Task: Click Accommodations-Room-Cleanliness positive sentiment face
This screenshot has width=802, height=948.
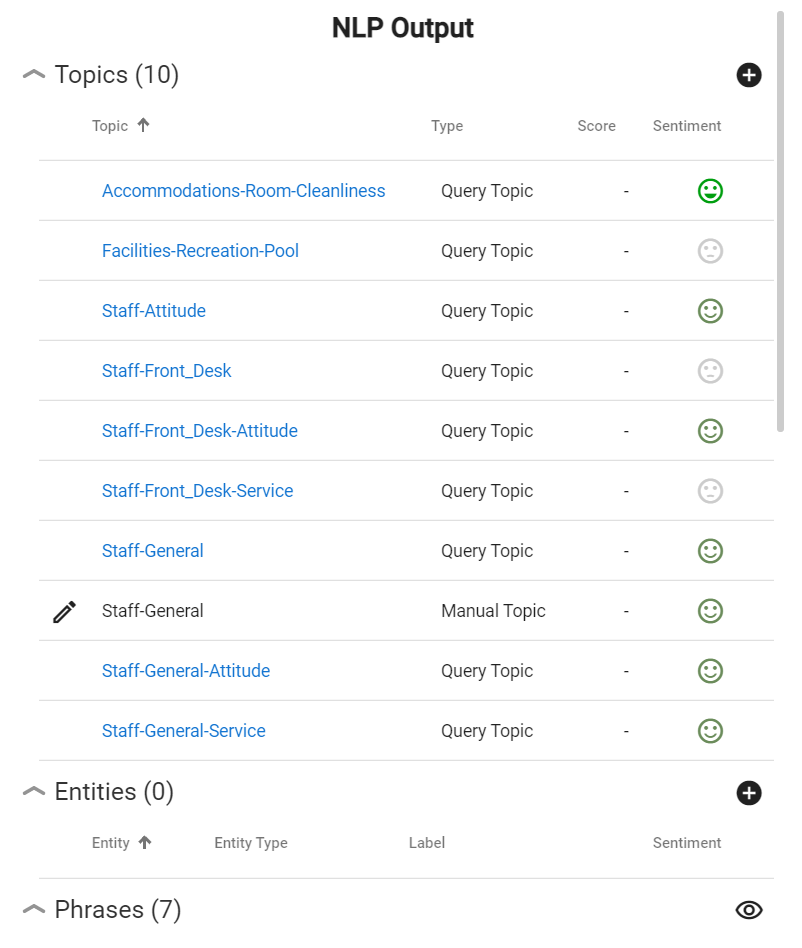Action: [710, 191]
